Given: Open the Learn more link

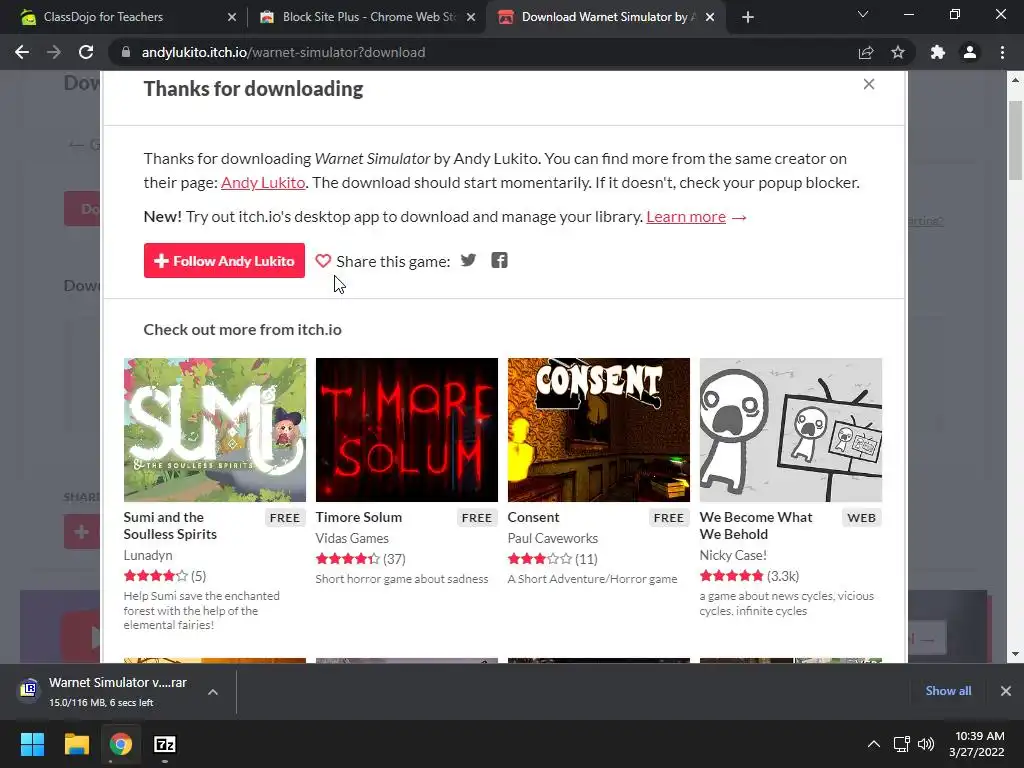Looking at the screenshot, I should tap(686, 217).
